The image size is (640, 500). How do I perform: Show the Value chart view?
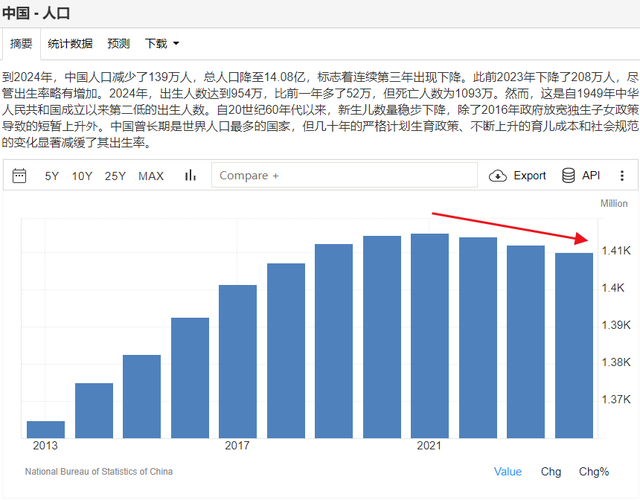click(507, 471)
